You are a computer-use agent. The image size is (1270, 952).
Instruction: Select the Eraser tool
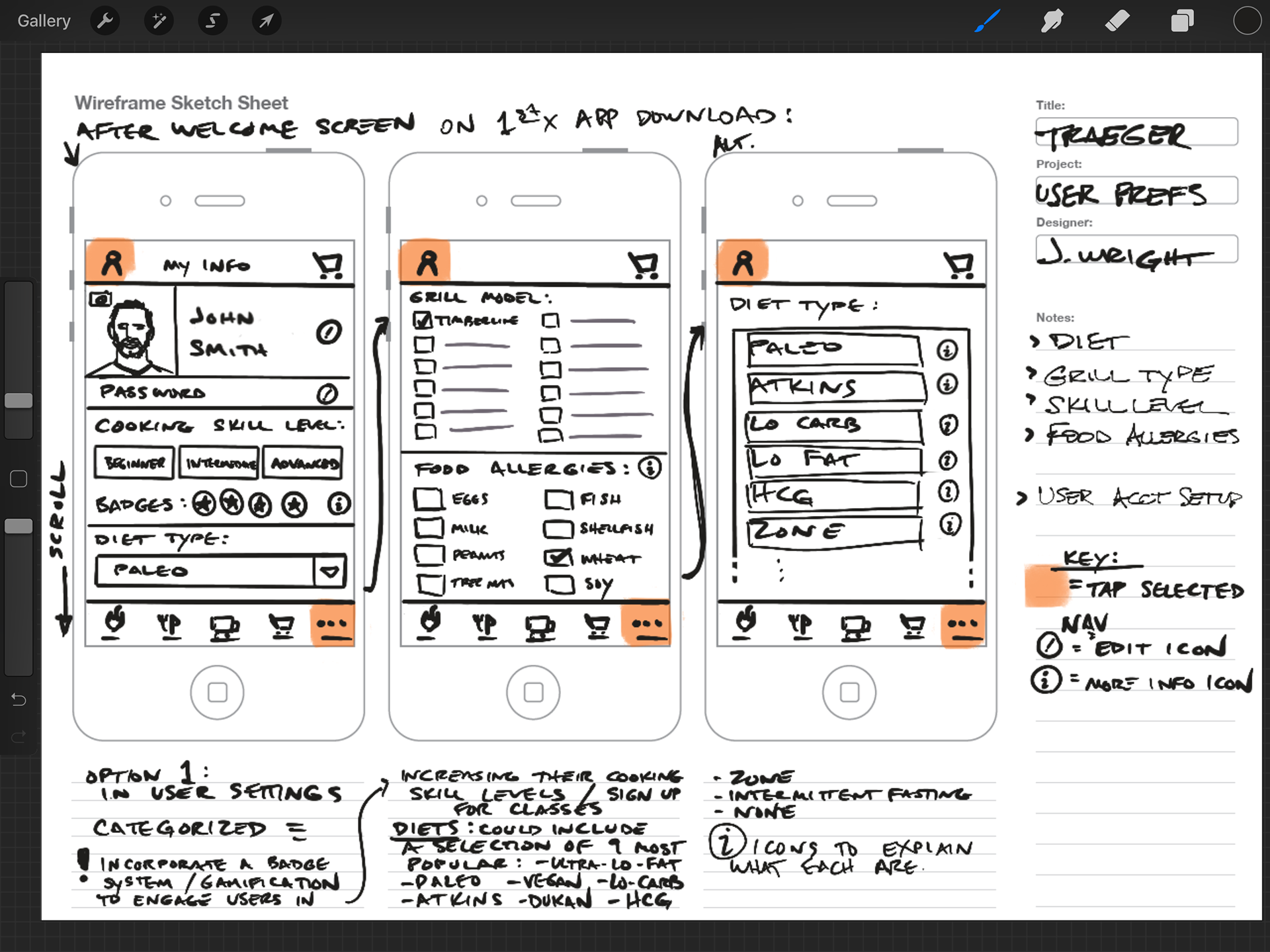pyautogui.click(x=1117, y=21)
